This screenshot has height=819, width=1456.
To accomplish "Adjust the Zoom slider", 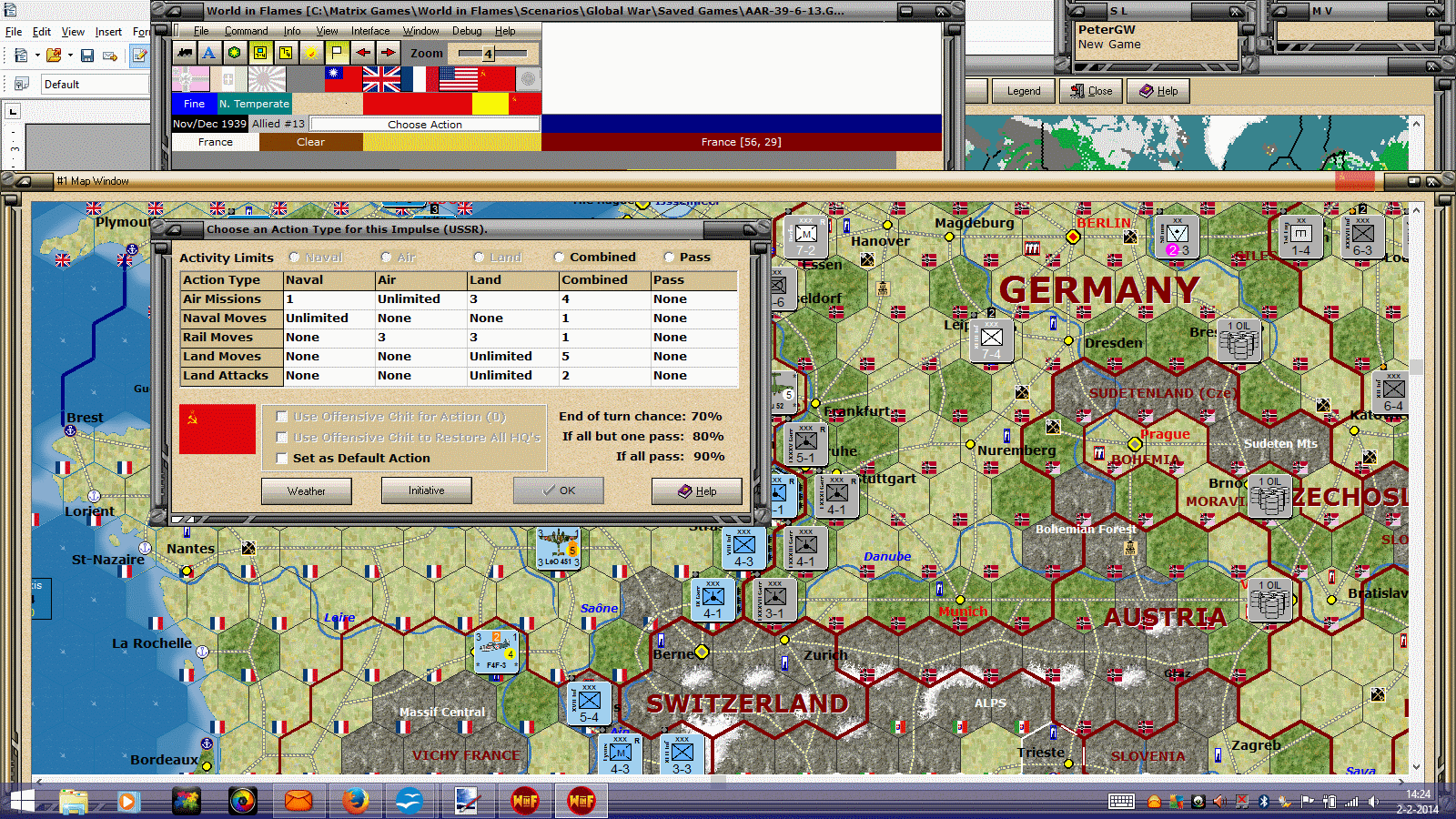I will click(x=493, y=53).
